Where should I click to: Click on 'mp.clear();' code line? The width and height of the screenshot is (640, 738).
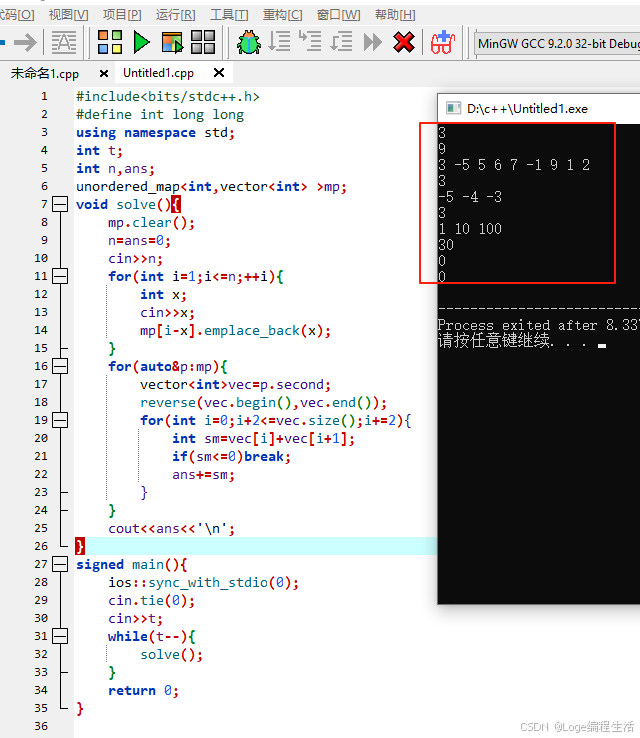click(151, 223)
